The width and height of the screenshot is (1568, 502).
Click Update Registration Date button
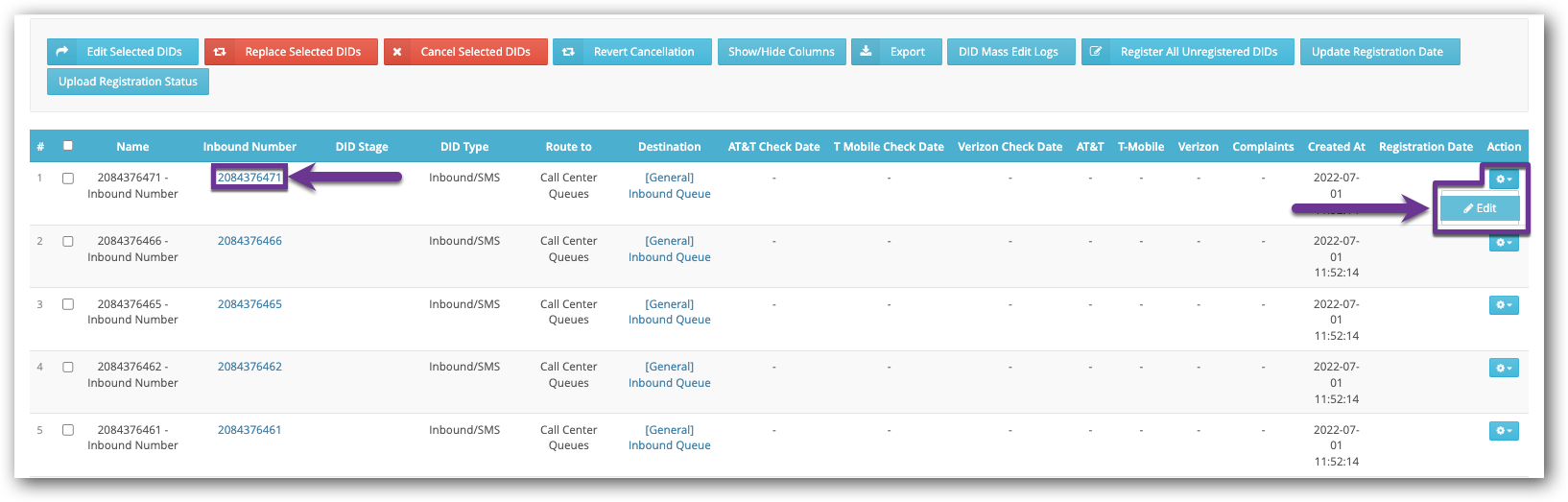pyautogui.click(x=1380, y=52)
